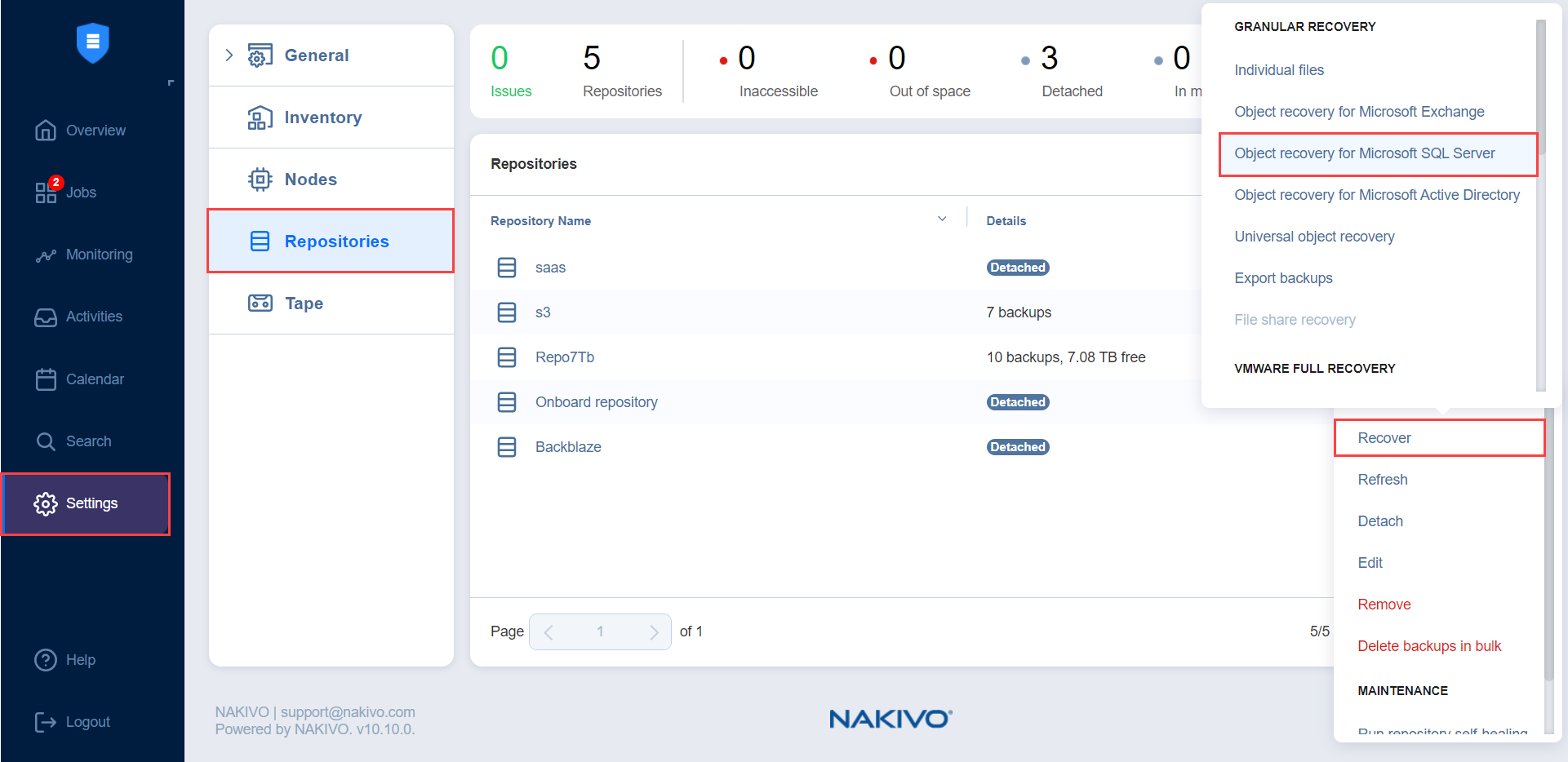Open the s3 repository link
Screen dimensions: 1568x762
tap(543, 312)
